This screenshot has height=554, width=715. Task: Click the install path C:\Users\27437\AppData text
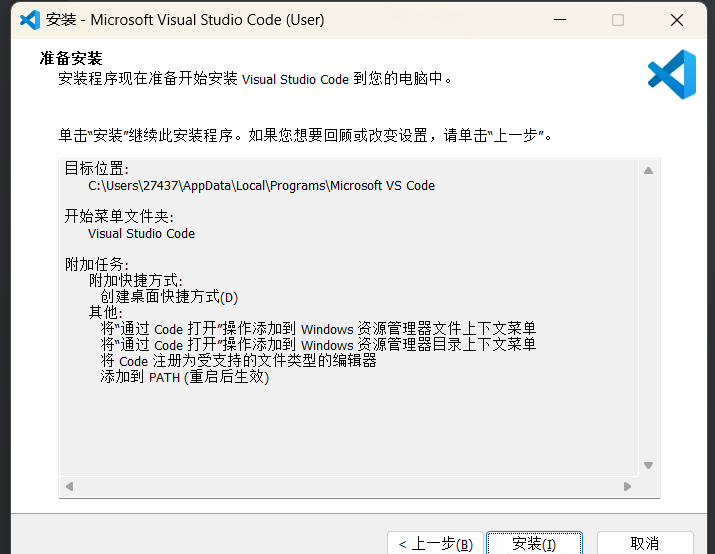261,186
